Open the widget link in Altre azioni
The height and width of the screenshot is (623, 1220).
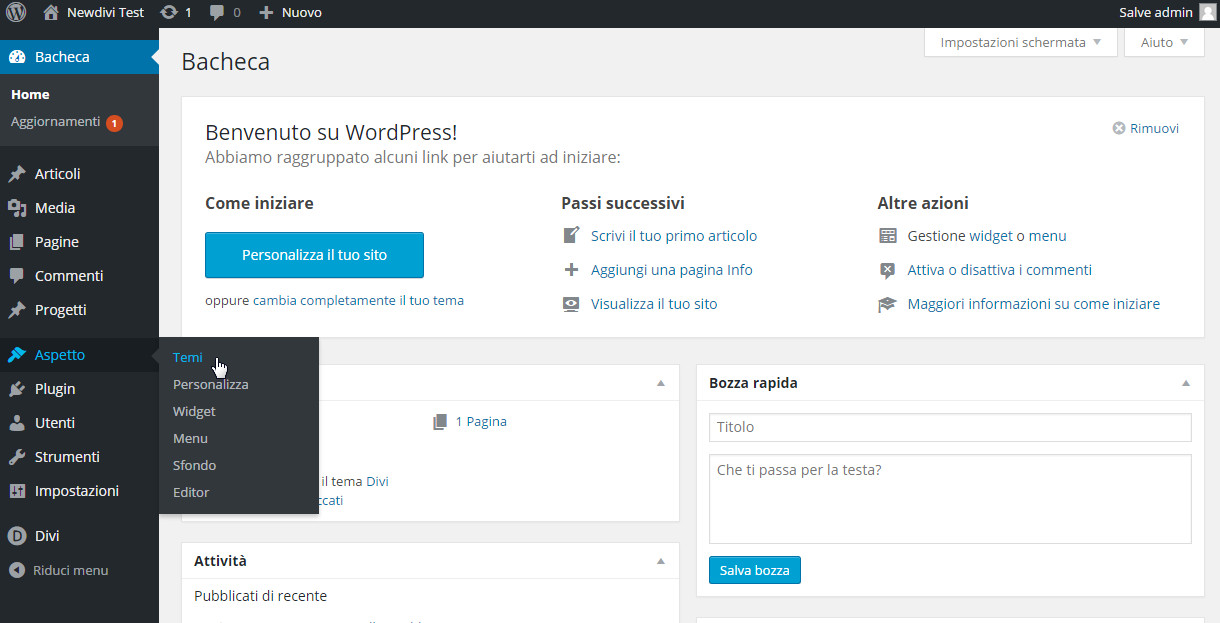point(990,236)
